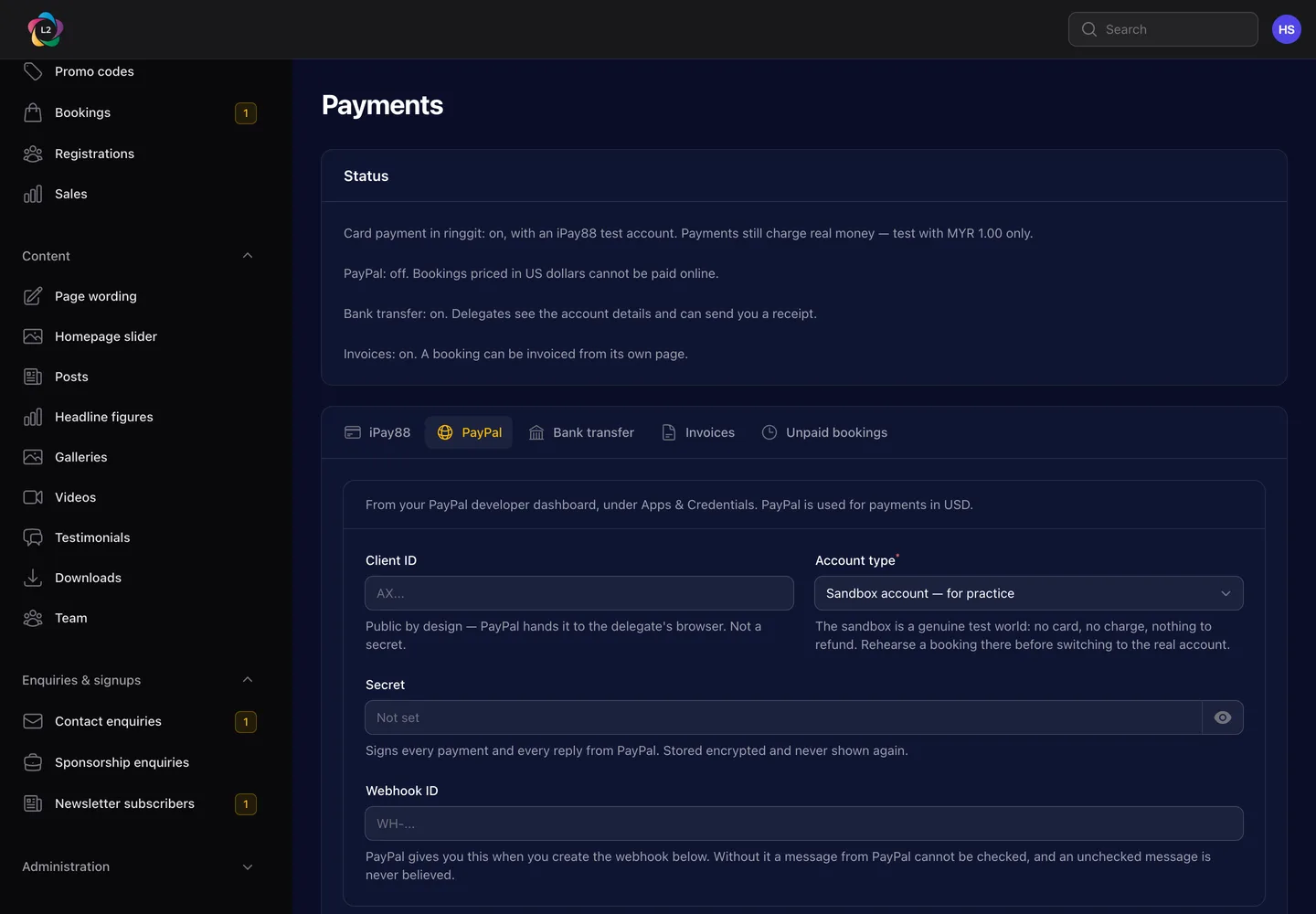Viewport: 1316px width, 914px height.
Task: Click the Testimonials chat bubble icon
Action: tap(33, 537)
